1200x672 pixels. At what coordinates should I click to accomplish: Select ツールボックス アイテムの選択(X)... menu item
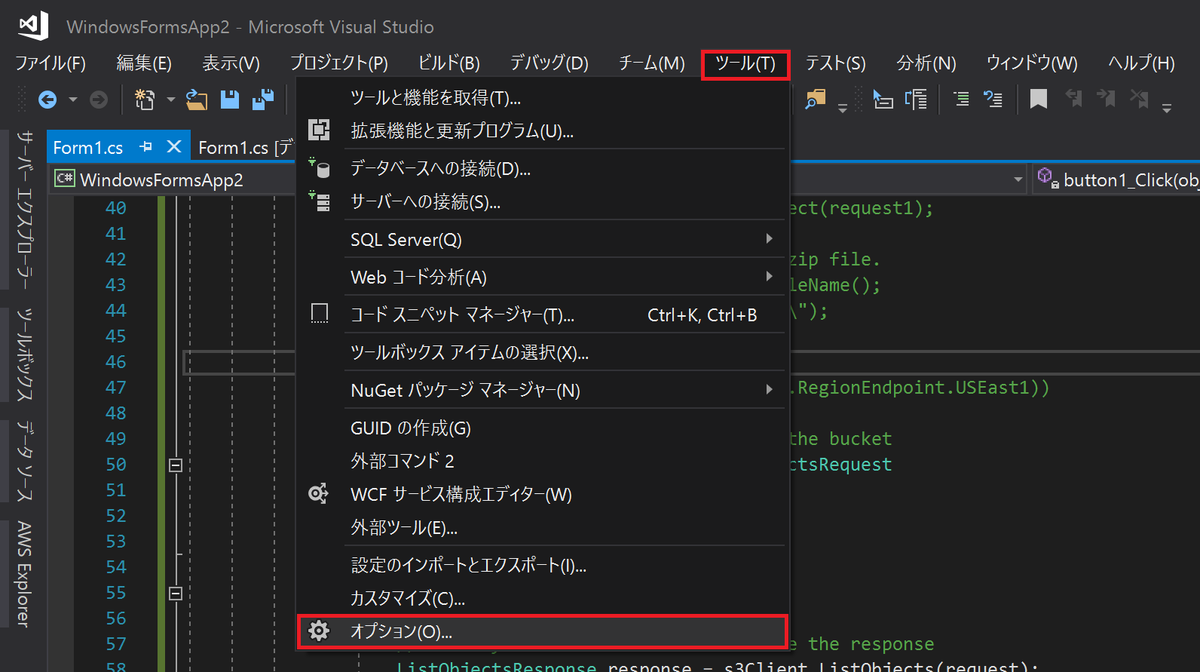(x=543, y=352)
